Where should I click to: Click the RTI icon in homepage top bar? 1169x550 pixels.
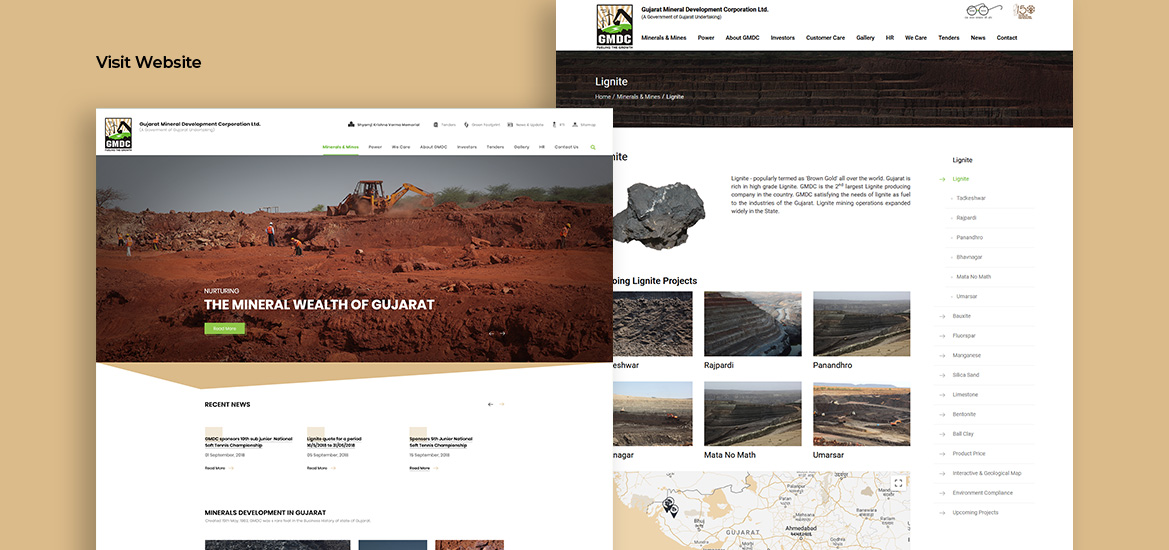pos(555,124)
